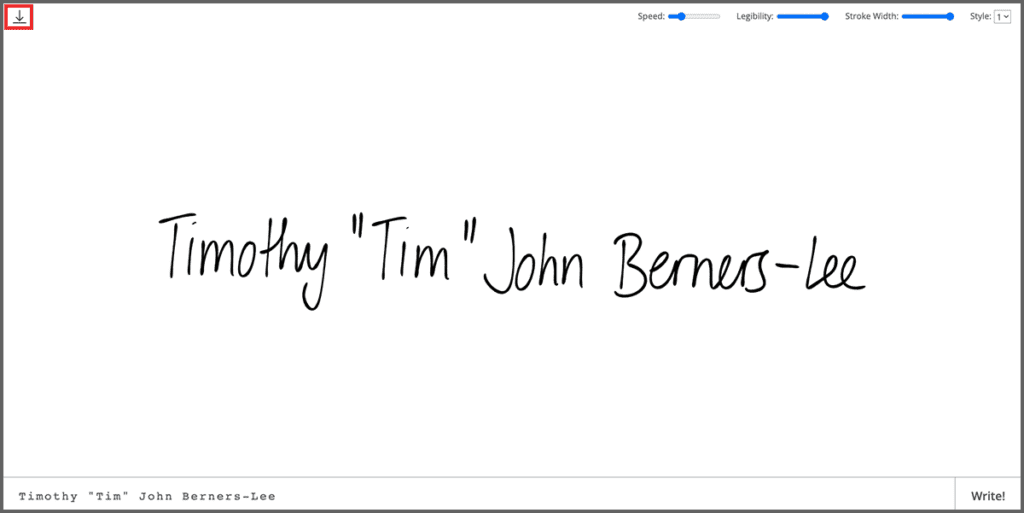
Task: Click the download handwriting icon
Action: coord(19,17)
